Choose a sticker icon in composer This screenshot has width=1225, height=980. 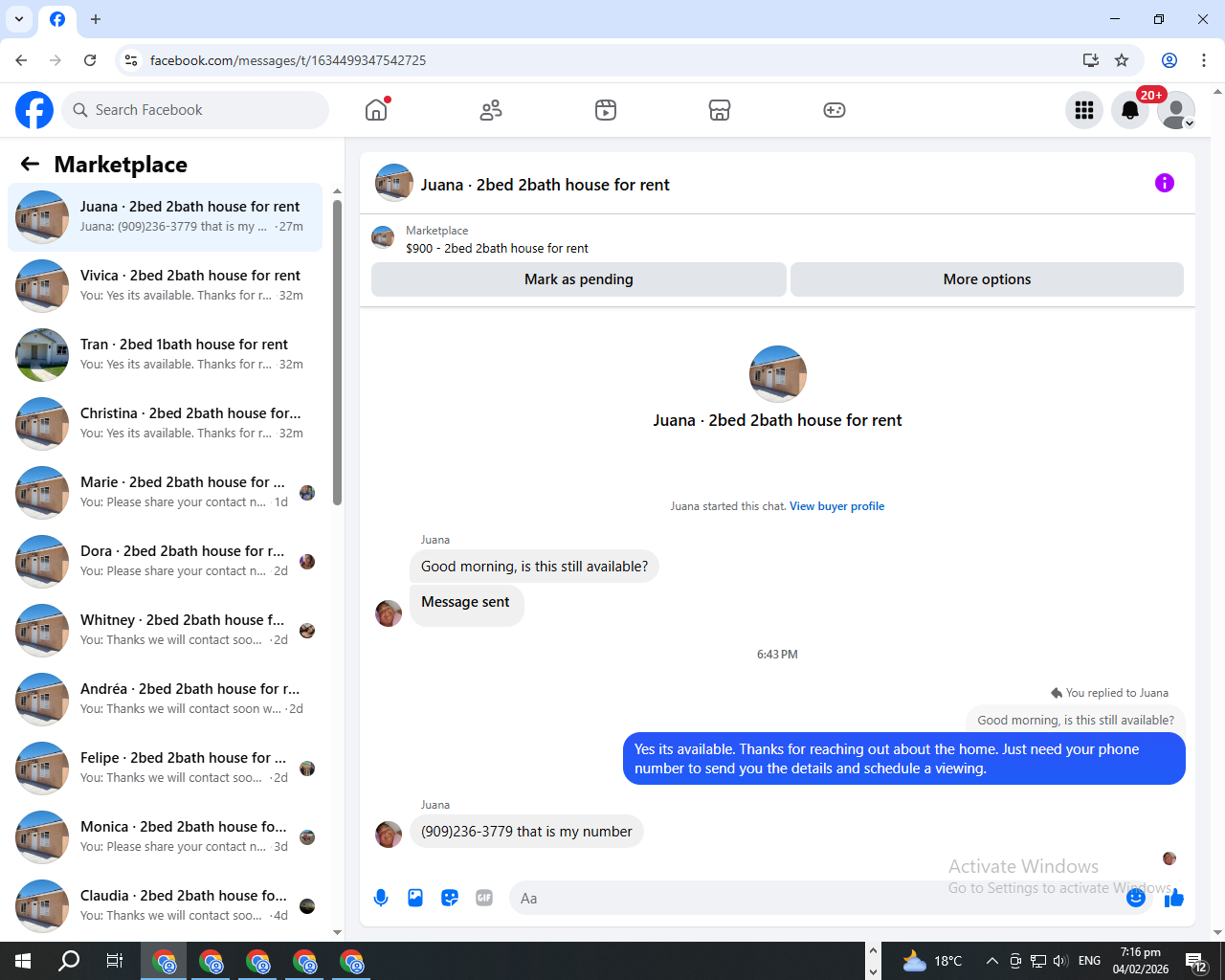point(450,898)
